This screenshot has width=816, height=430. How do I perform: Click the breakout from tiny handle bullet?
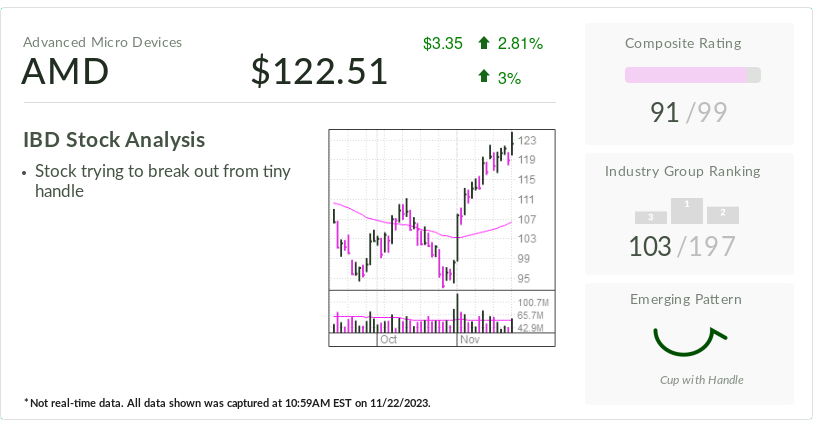tap(162, 180)
